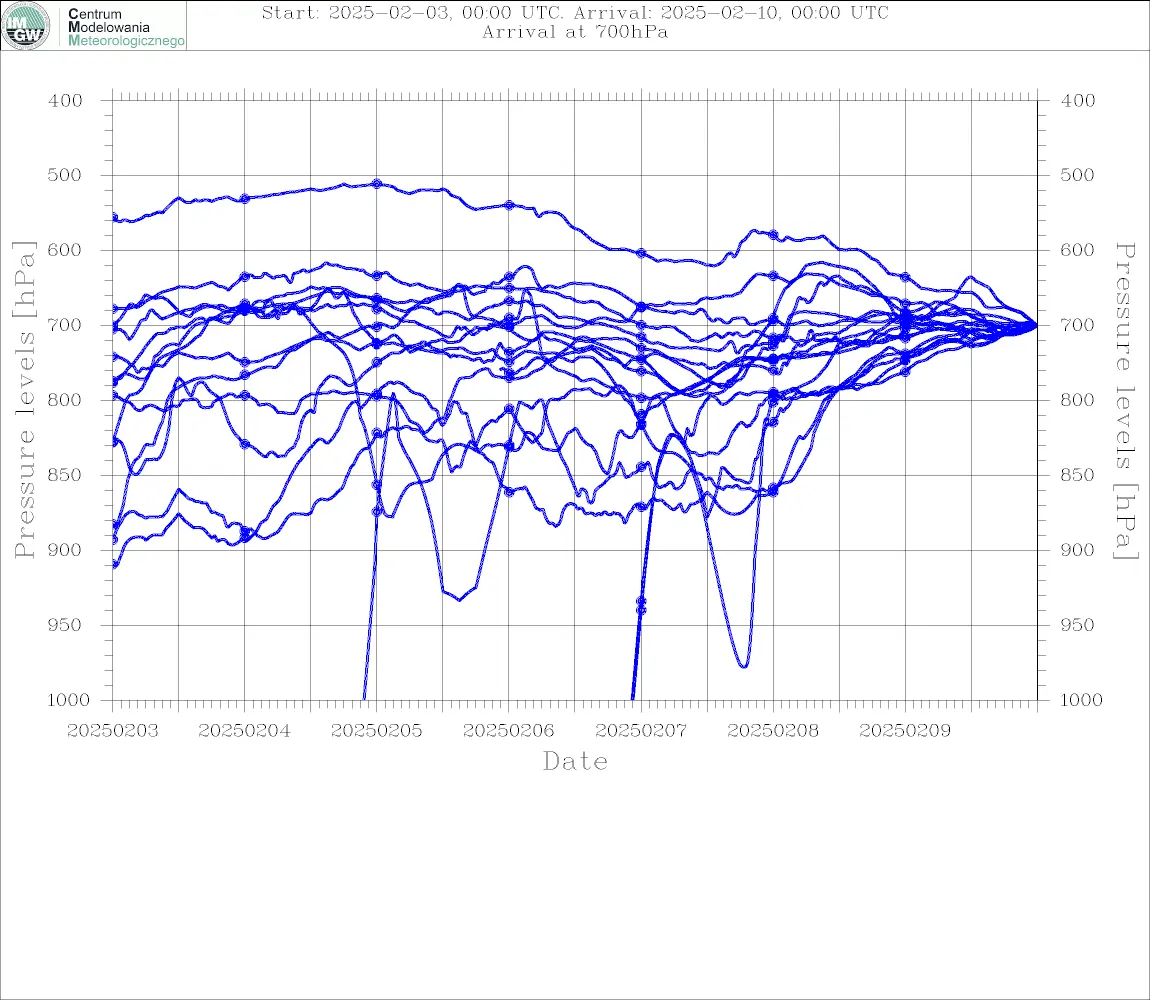
Task: Click the left axis 700 label
Action: 65,325
